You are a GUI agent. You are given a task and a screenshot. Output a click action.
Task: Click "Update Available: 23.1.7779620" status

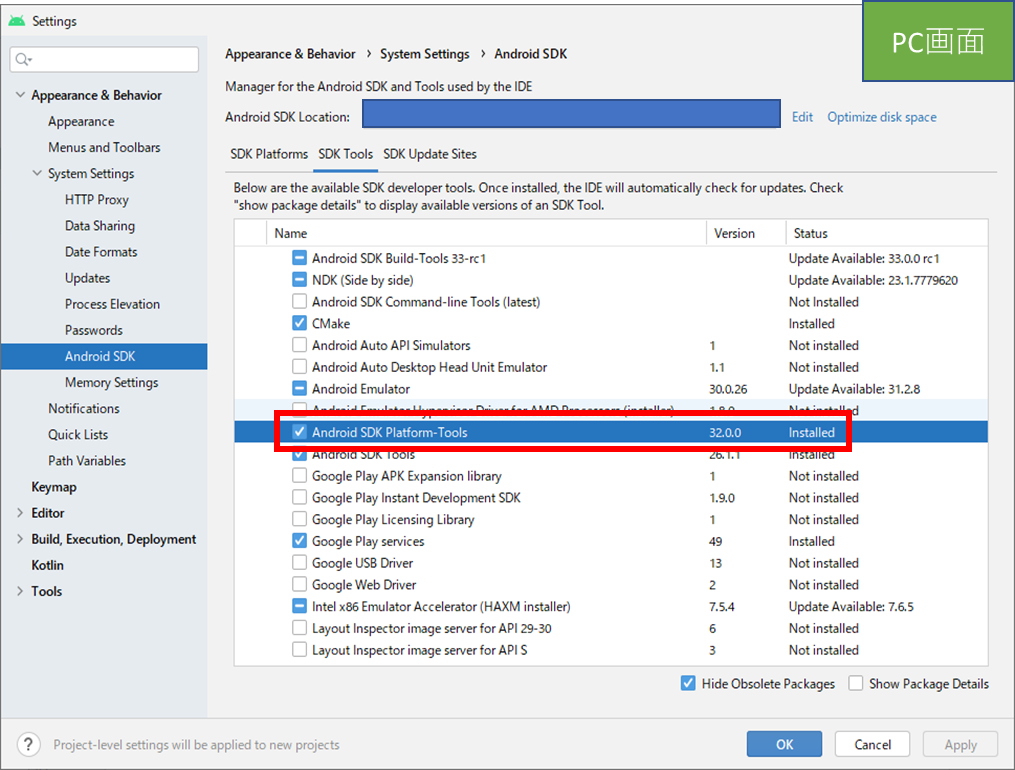(x=873, y=280)
